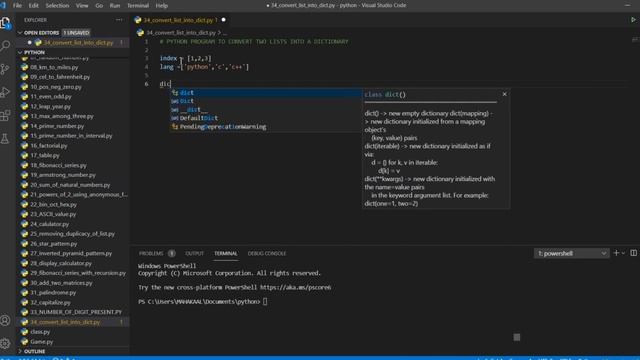Screen dimensions: 640x360
Task: Open the Search view in activity bar
Action: coord(5,46)
